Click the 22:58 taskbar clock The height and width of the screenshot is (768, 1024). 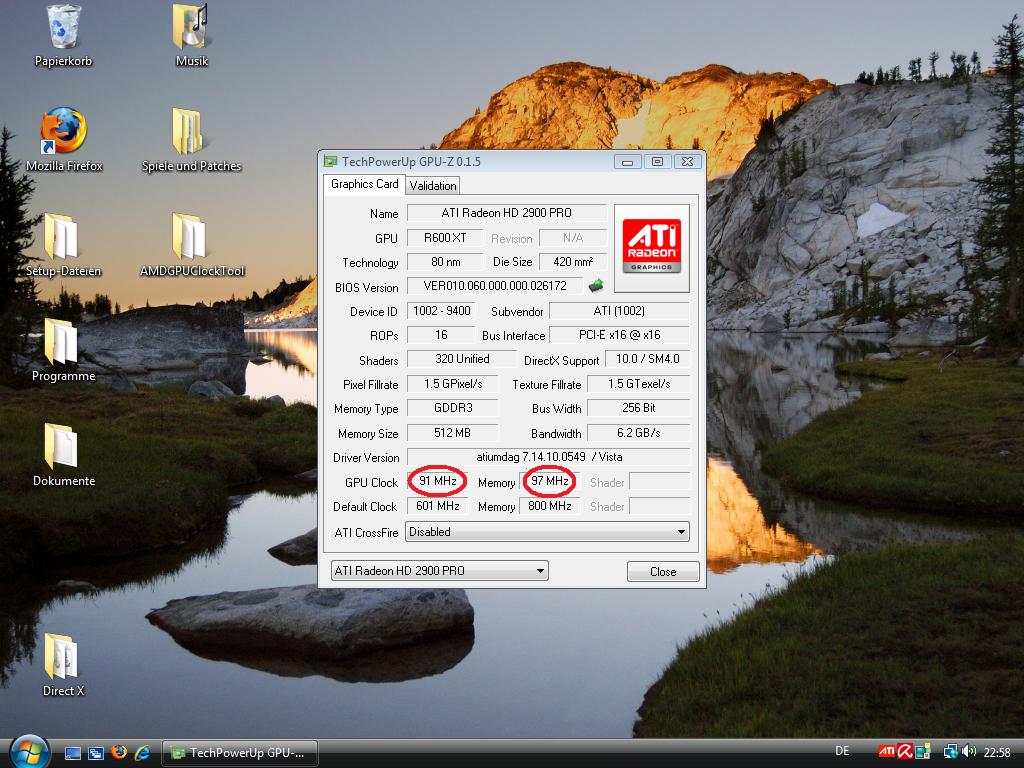[997, 752]
